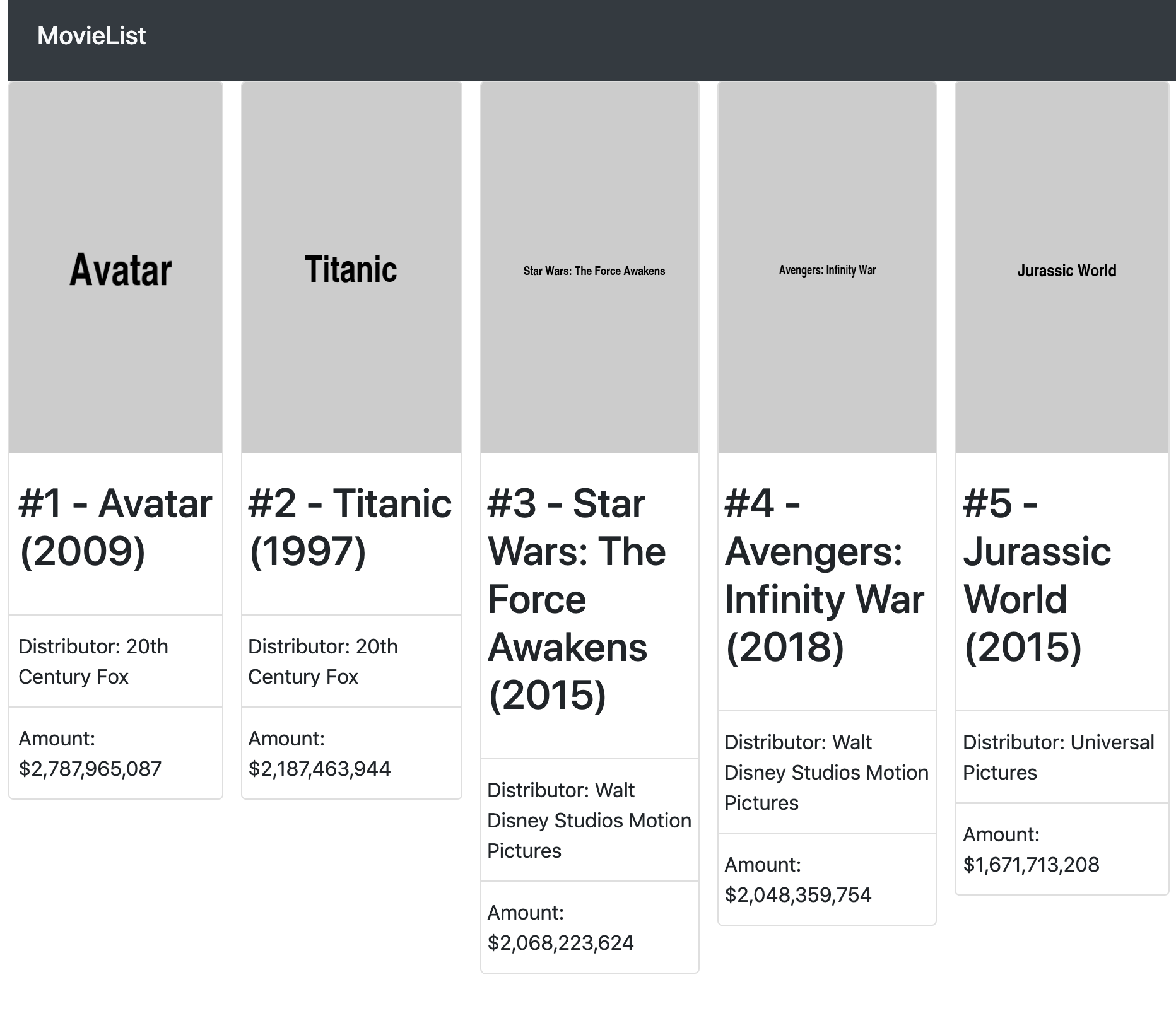Click Titanic's 'Distributor: 20th Century Fox' row

tap(351, 661)
